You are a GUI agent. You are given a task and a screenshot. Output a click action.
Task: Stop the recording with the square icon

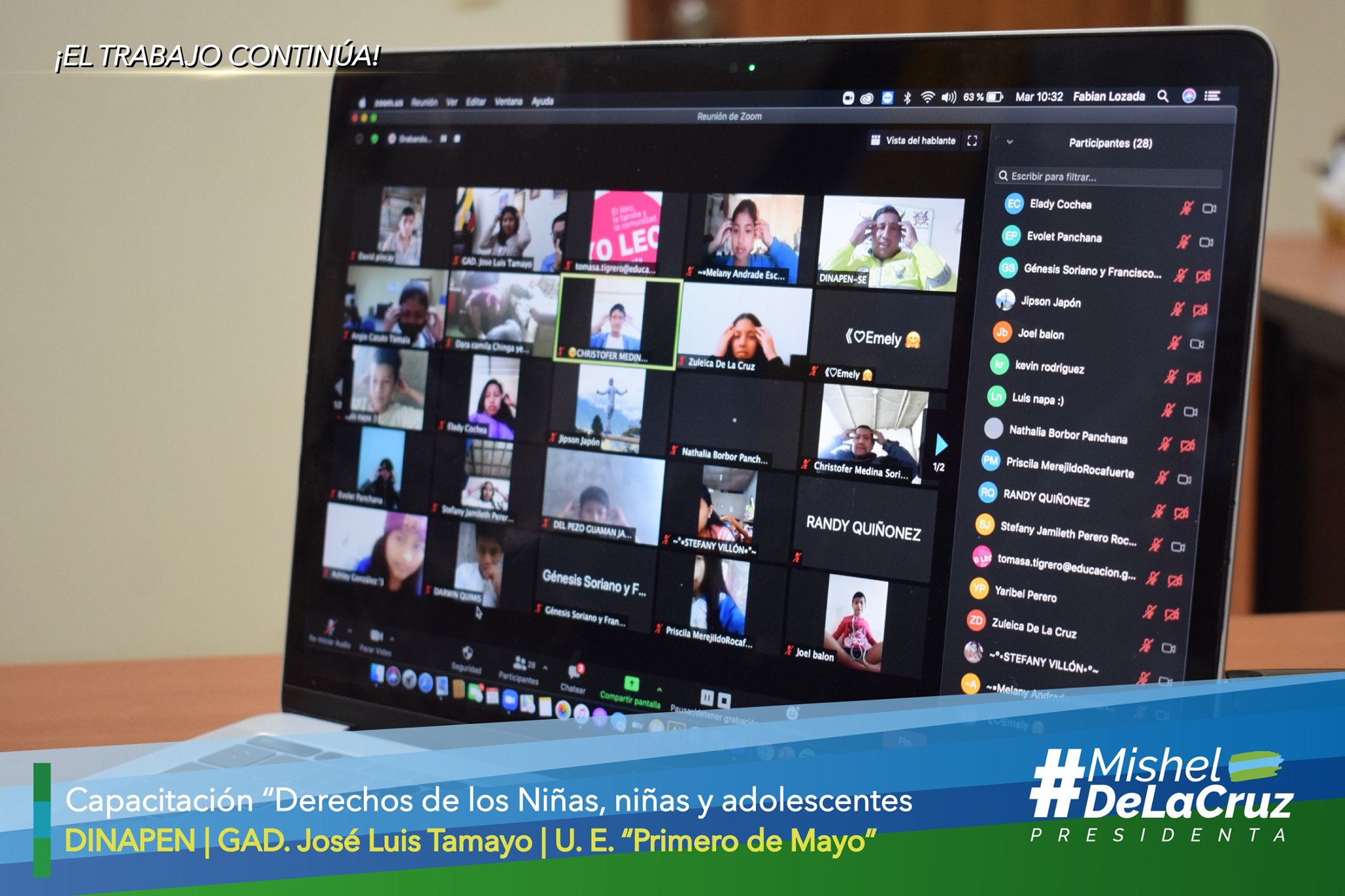(724, 700)
